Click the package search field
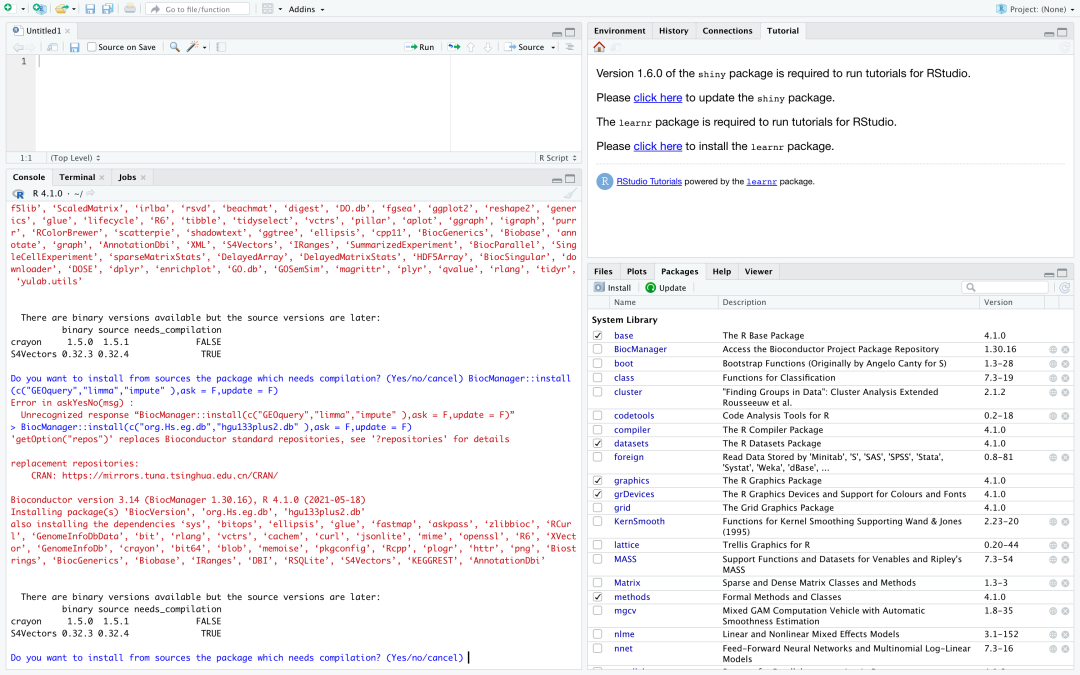The width and height of the screenshot is (1080, 675). [1007, 288]
